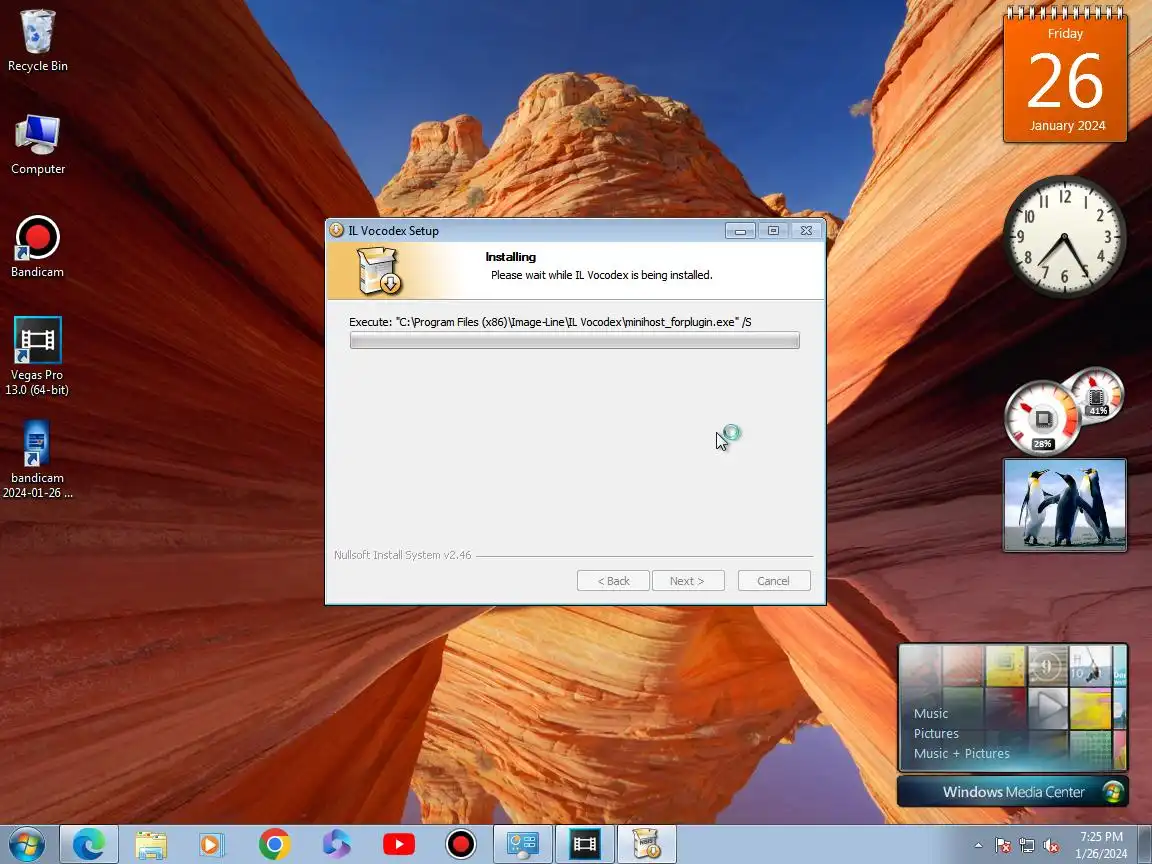
Task: Click the Nullsoft Install System v2.46 label
Action: tap(403, 555)
